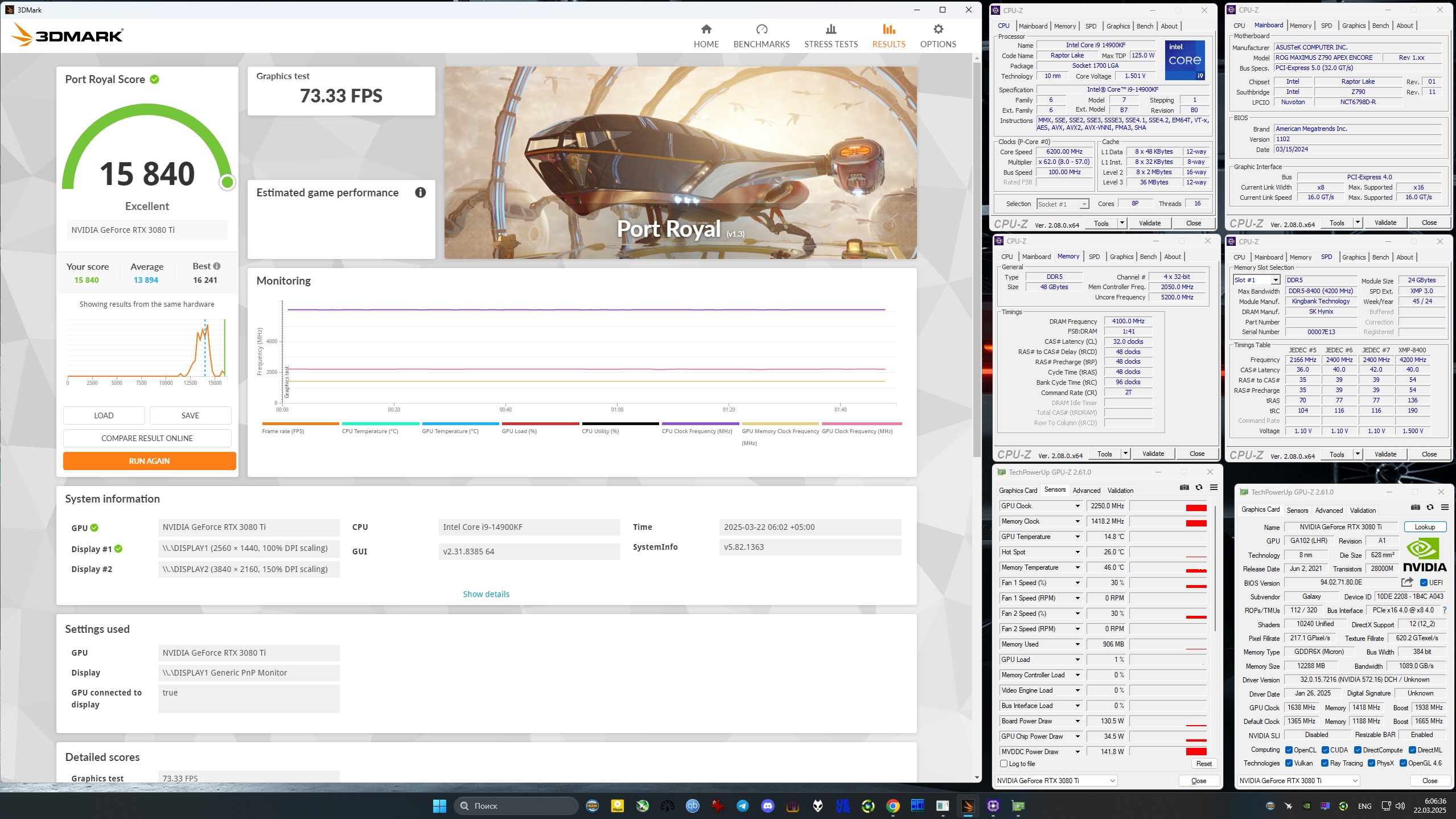Click the 3DMark icon in the taskbar
Viewport: 1456px width, 819px height.
tap(968, 805)
